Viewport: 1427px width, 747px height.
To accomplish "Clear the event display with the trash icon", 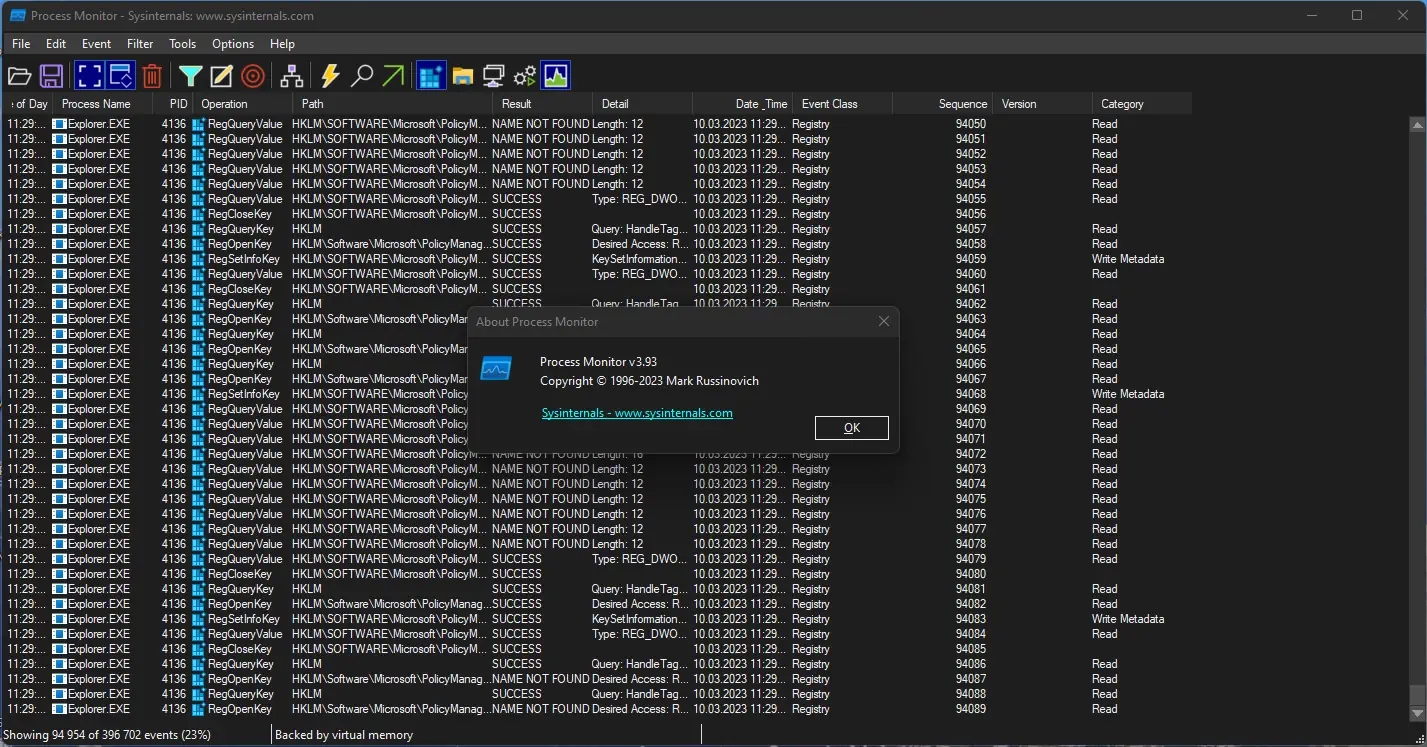I will pos(152,76).
